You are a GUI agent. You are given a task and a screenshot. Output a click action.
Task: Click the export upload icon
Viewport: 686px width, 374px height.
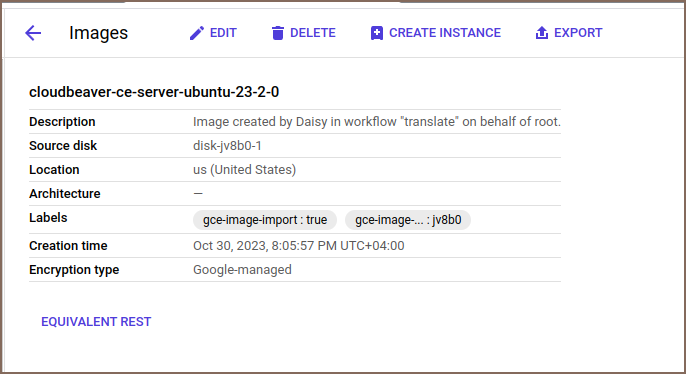pyautogui.click(x=542, y=33)
